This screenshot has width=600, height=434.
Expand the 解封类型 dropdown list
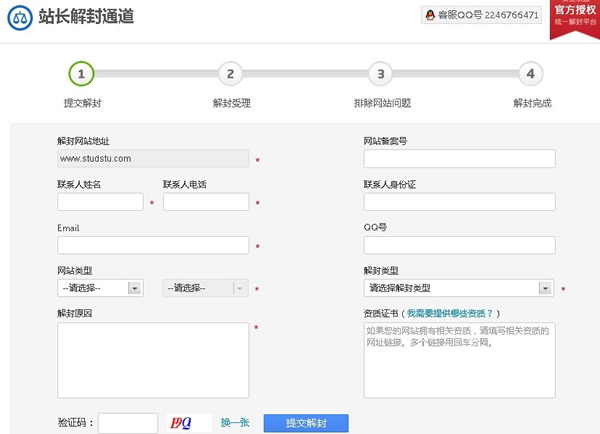[458, 288]
